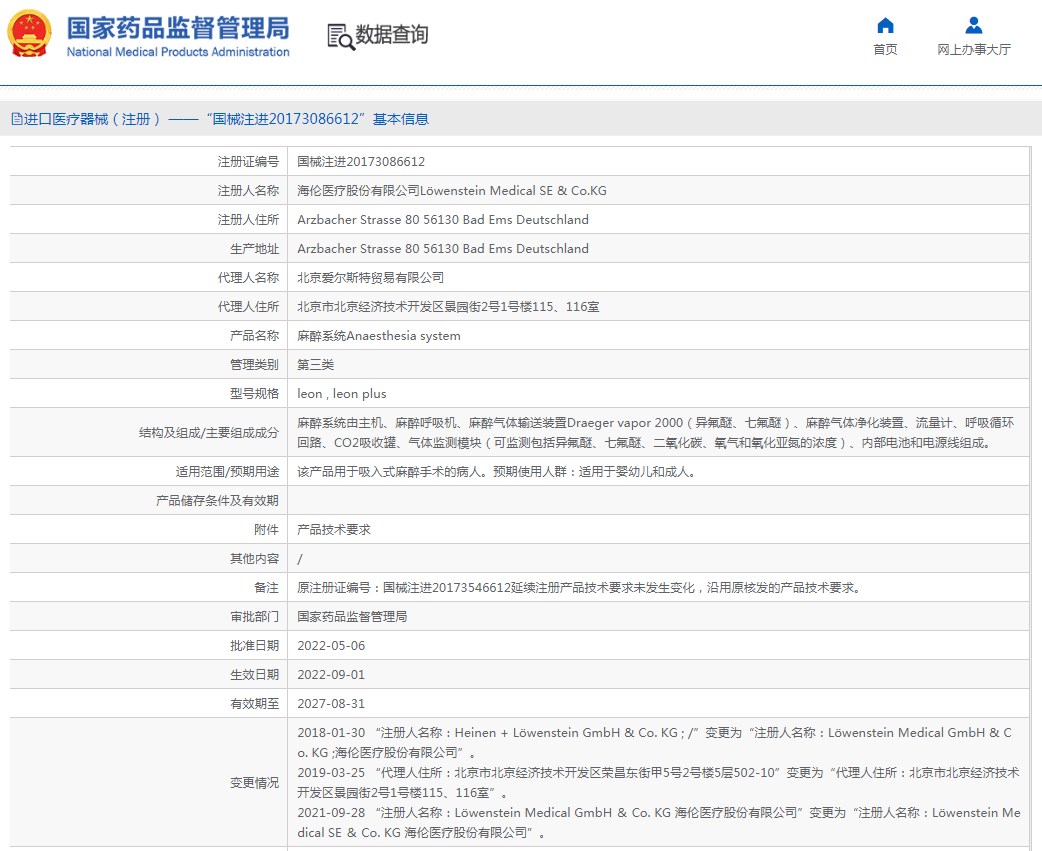Click the 注册人名称 label cell
This screenshot has width=1042, height=851.
[149, 191]
